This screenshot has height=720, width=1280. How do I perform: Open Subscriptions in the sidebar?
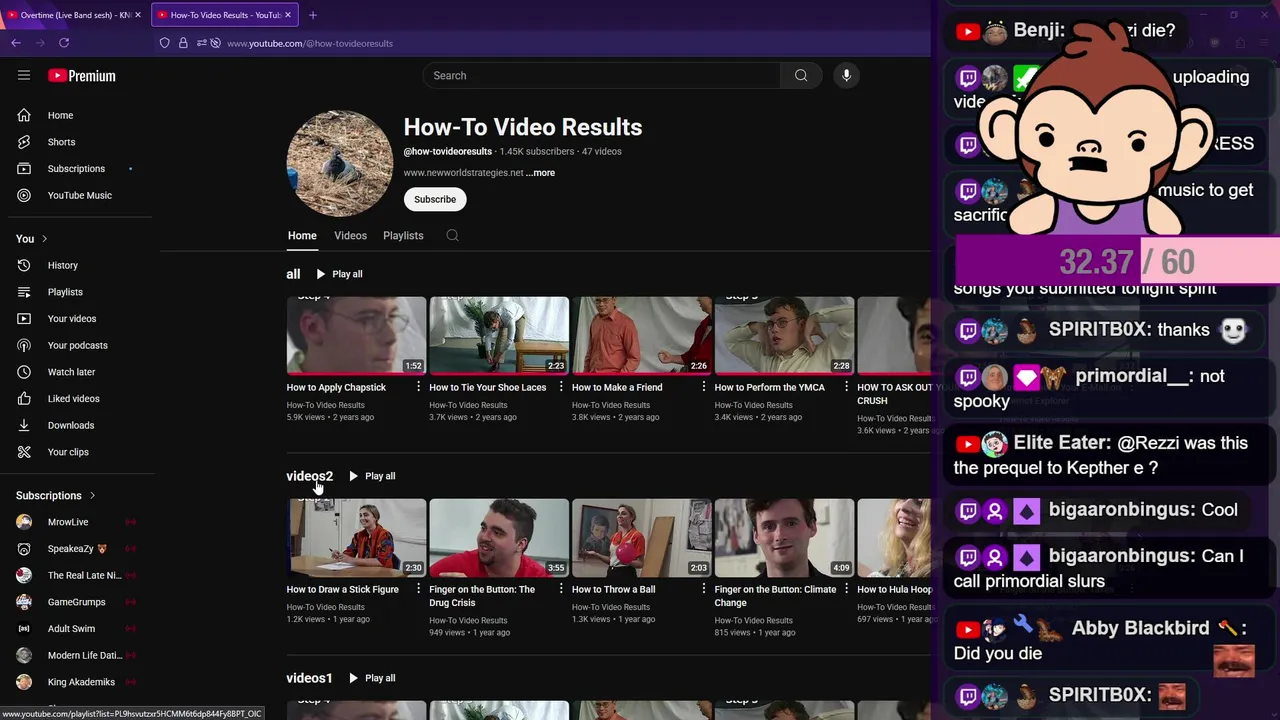point(76,169)
